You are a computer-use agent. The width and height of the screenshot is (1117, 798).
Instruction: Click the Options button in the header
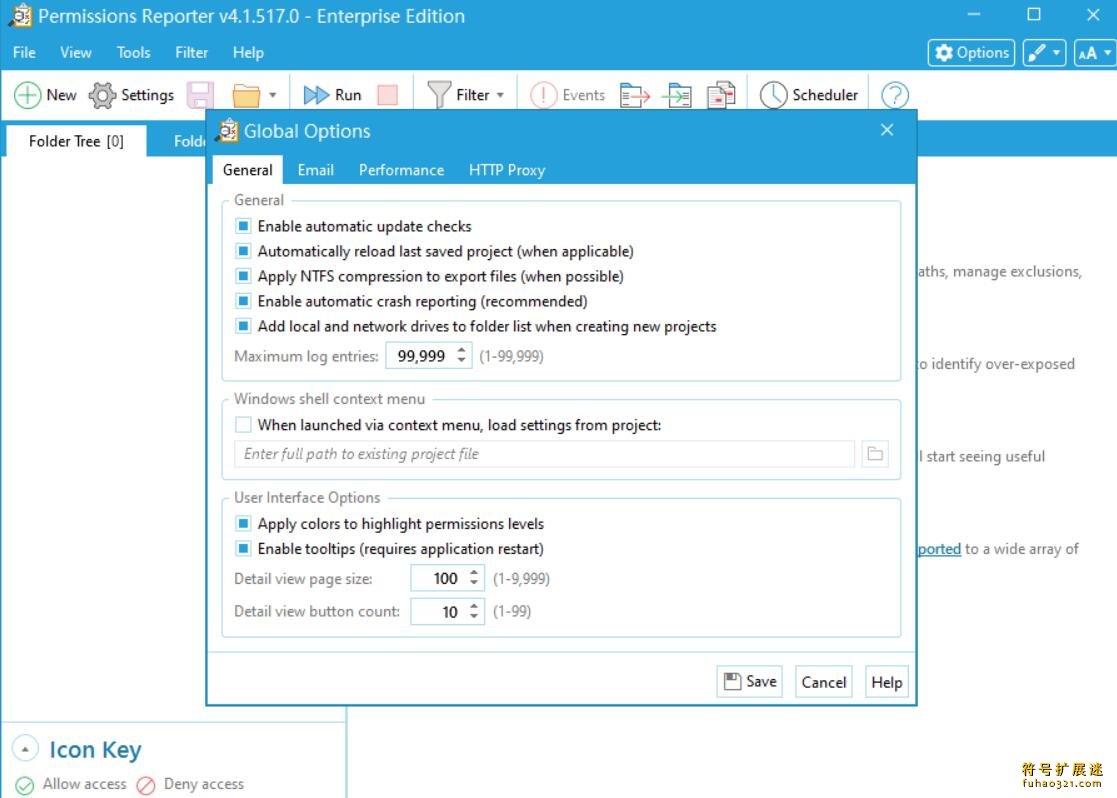click(x=972, y=53)
